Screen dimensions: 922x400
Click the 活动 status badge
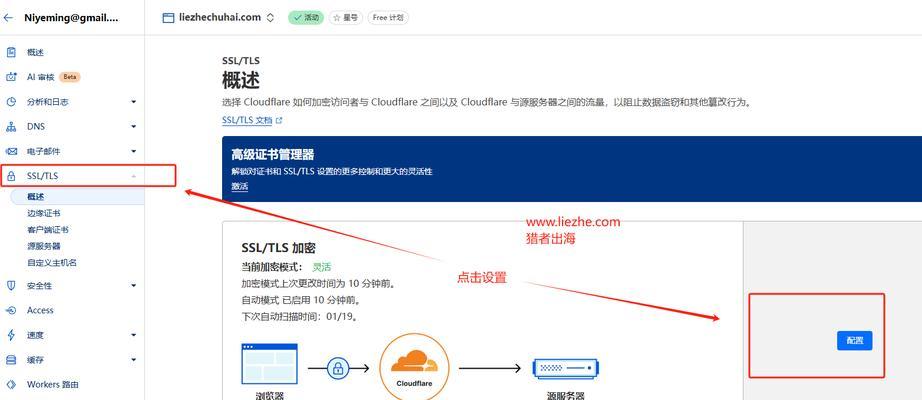pyautogui.click(x=306, y=18)
